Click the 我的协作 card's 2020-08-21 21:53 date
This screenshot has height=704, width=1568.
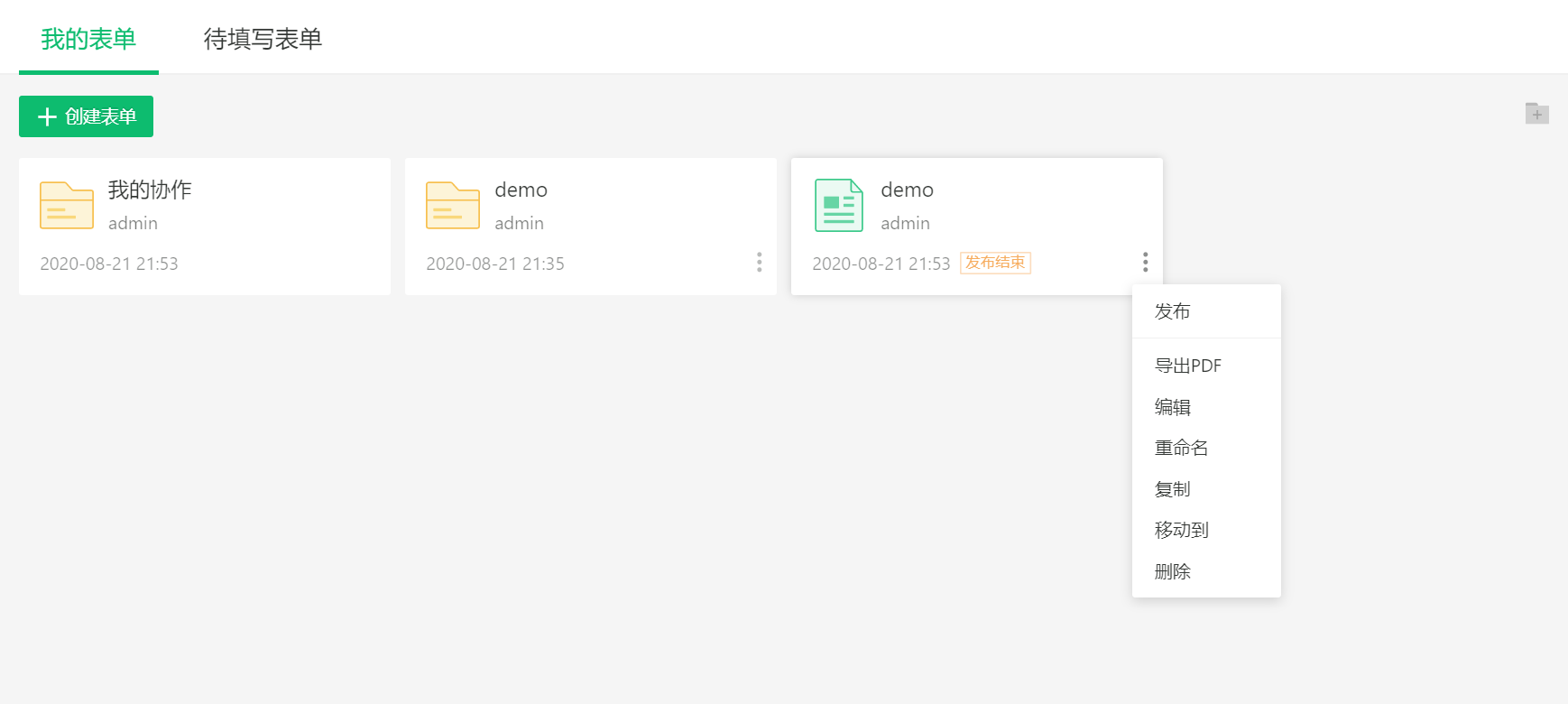[x=109, y=264]
